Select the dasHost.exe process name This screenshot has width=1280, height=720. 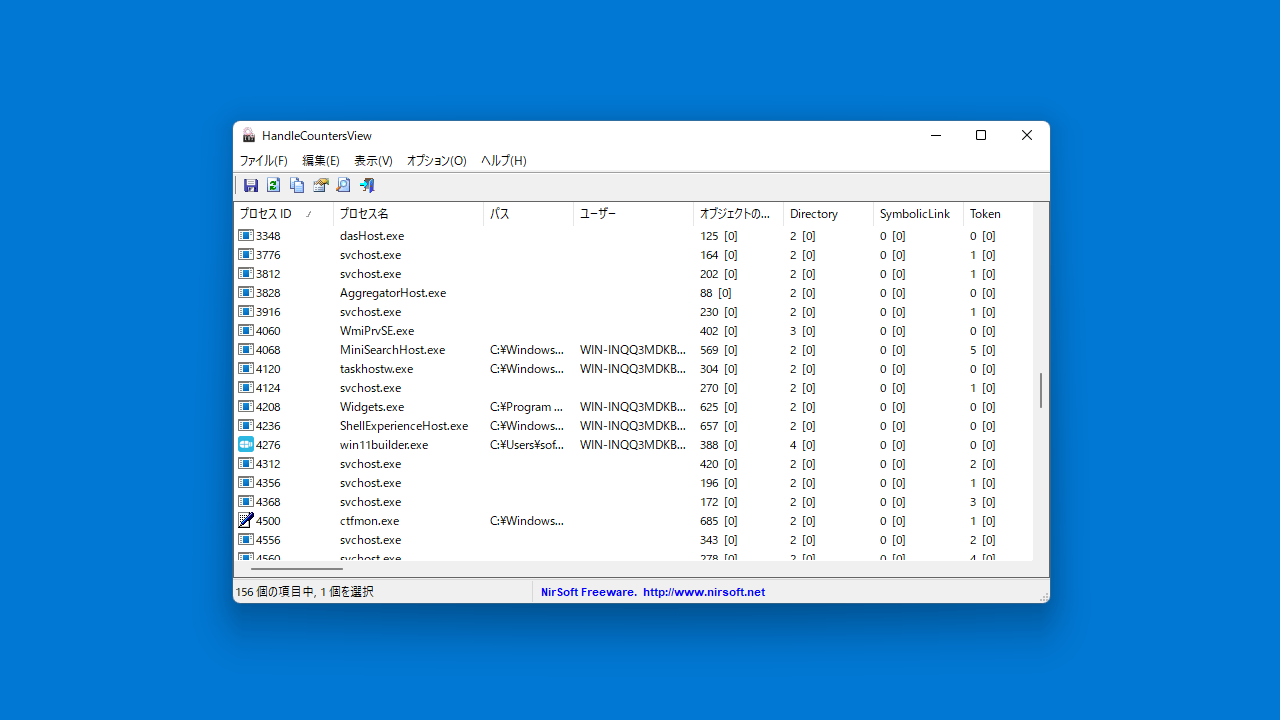click(x=372, y=236)
